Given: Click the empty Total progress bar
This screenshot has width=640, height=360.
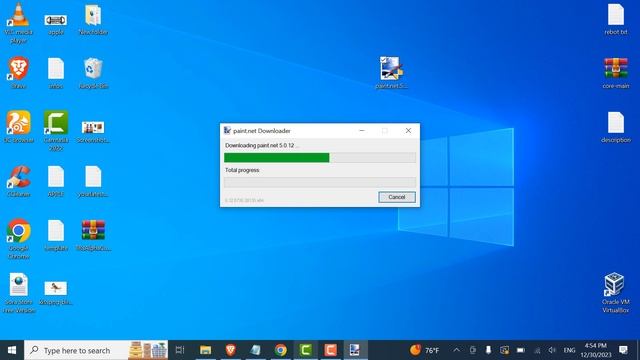Looking at the screenshot, I should pos(320,182).
